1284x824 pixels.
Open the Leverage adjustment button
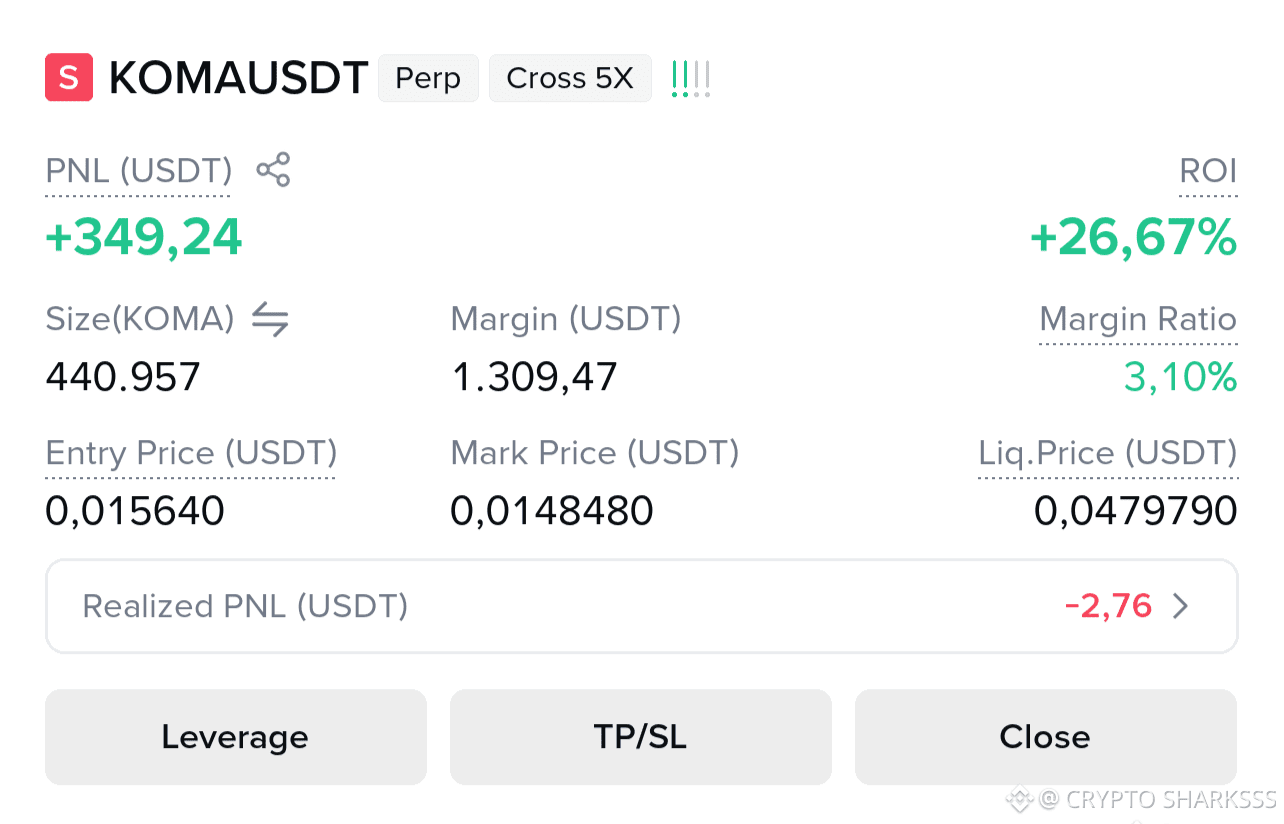[x=236, y=737]
